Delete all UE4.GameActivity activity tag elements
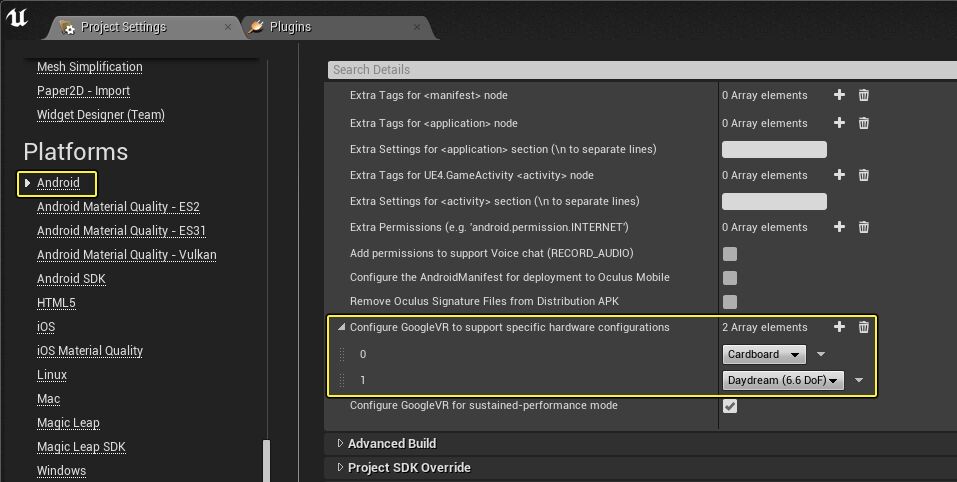Viewport: 957px width, 482px height. (x=864, y=175)
